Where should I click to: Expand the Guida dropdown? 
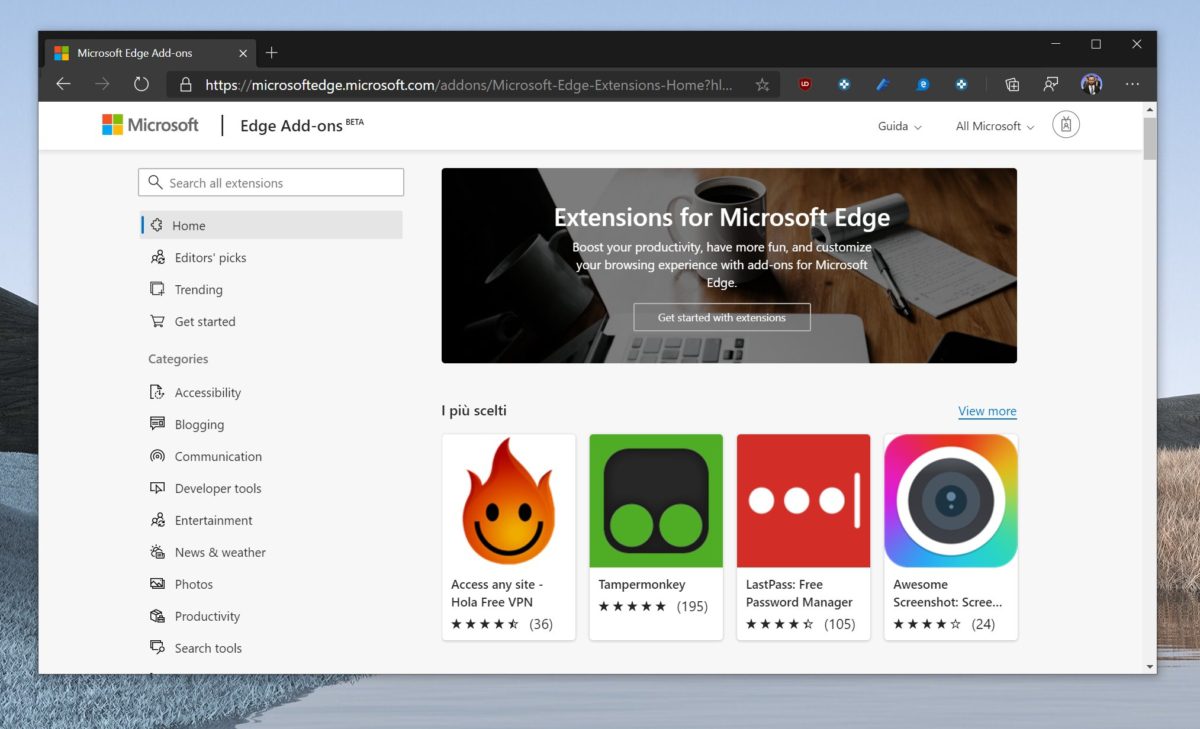point(898,126)
